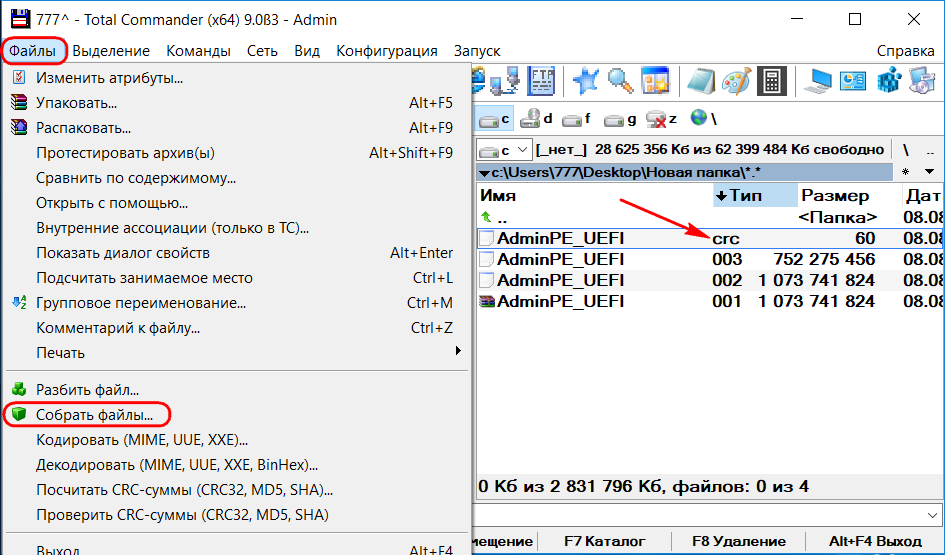Open the Конфигурация menu
The image size is (945, 555).
click(386, 51)
